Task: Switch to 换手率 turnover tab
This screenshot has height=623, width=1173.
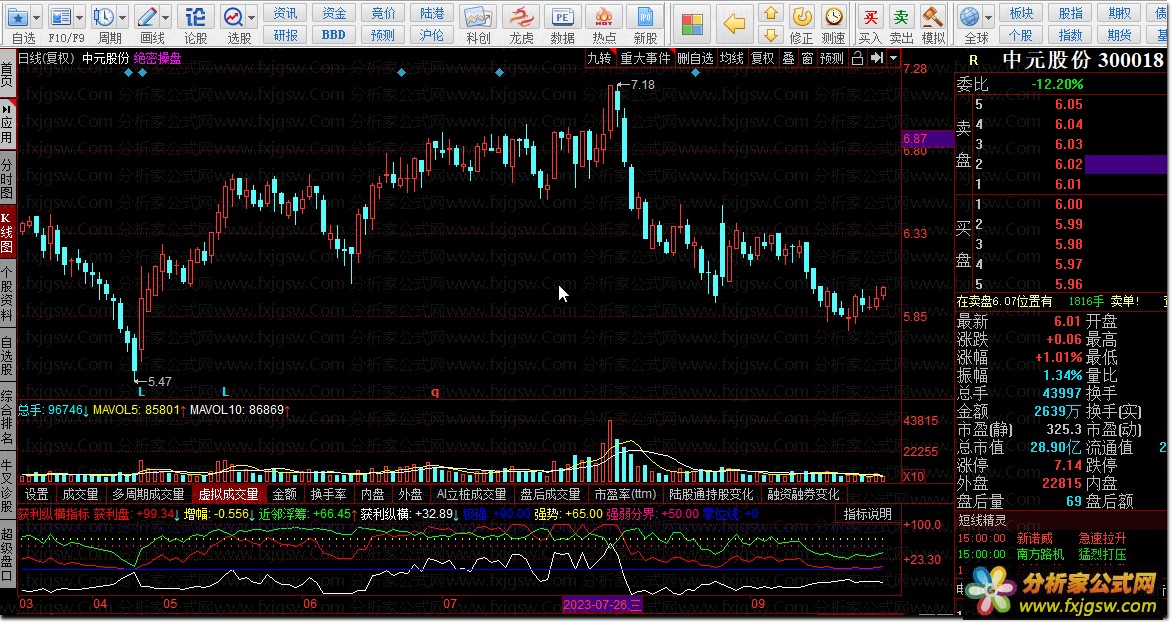Action: point(328,494)
